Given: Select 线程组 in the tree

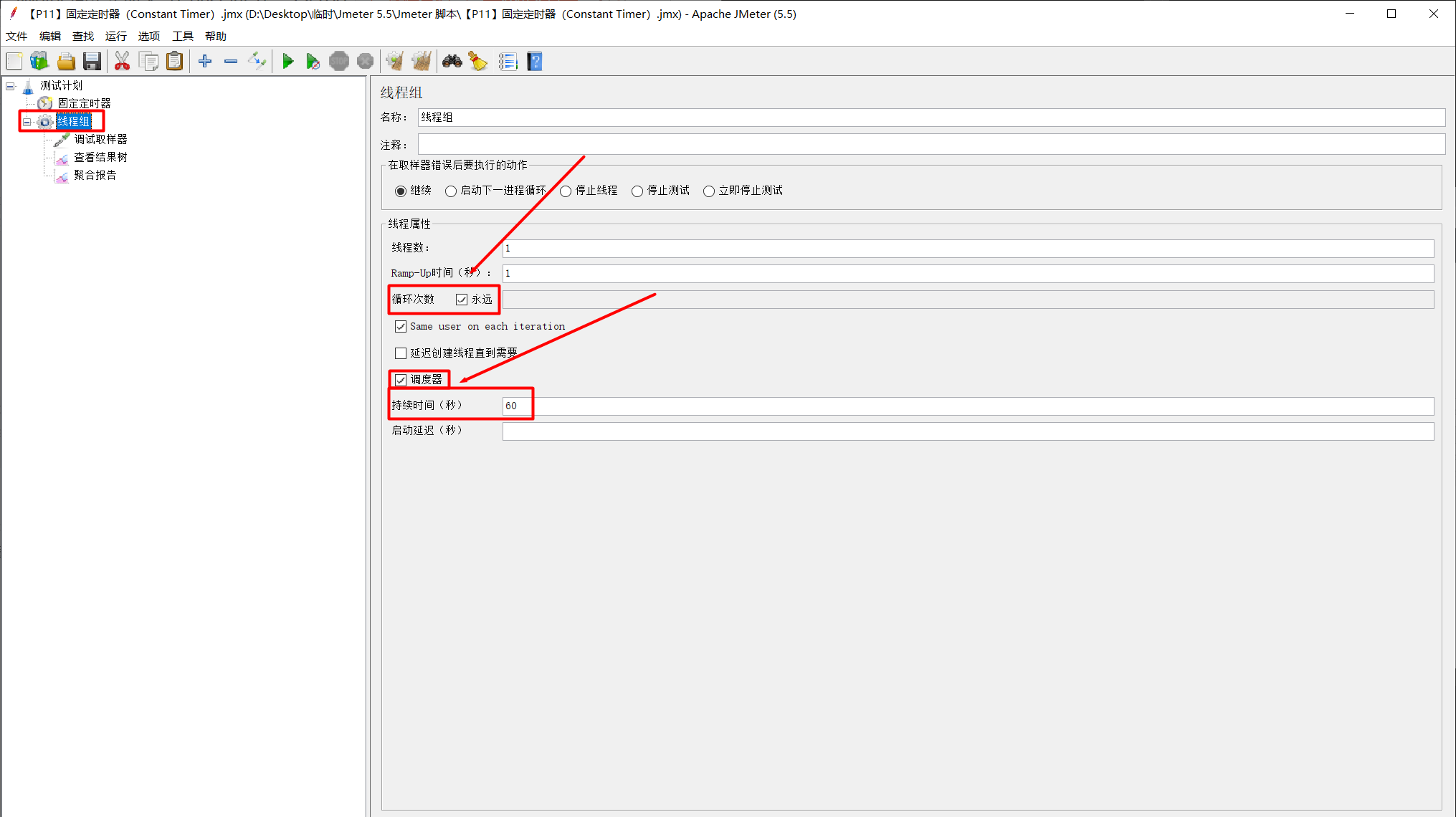Looking at the screenshot, I should [74, 121].
